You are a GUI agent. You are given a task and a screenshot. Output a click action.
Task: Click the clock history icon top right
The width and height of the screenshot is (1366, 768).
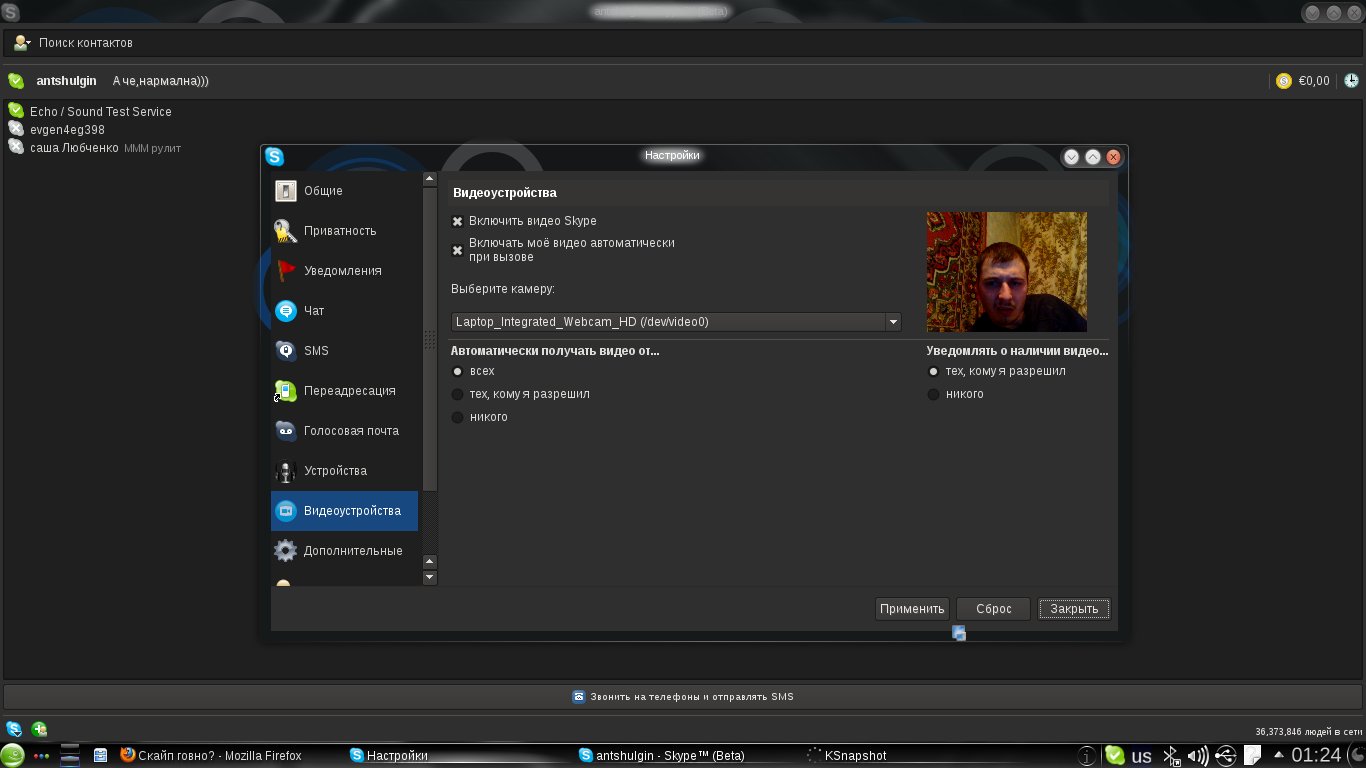tap(1351, 81)
